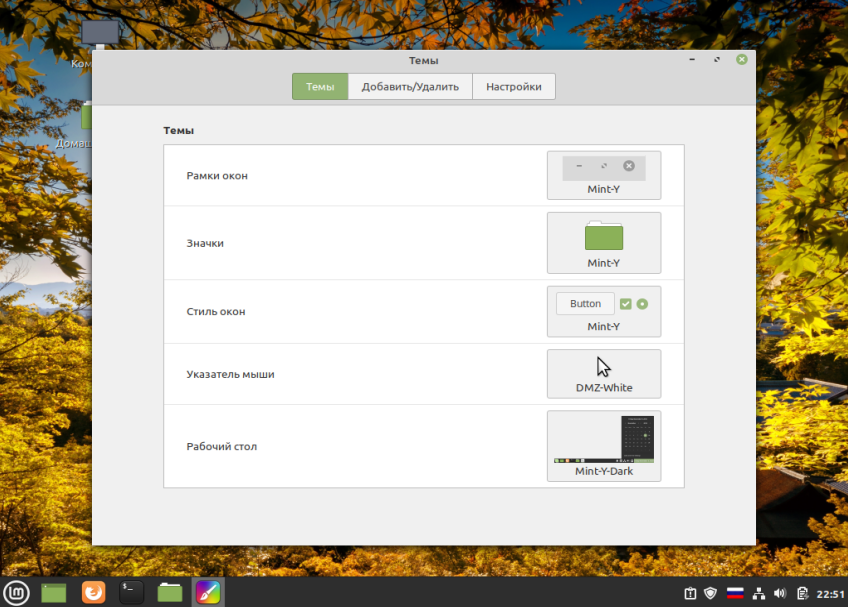Click the show desktop taskbar icon
848x607 pixels.
click(x=54, y=593)
